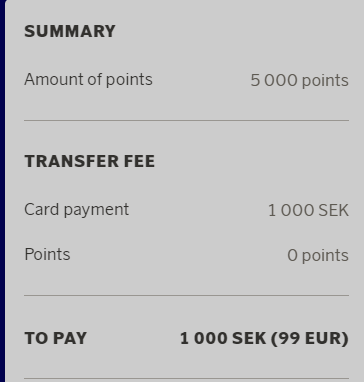
Task: Click the digit 0 in the Points row
Action: click(292, 256)
